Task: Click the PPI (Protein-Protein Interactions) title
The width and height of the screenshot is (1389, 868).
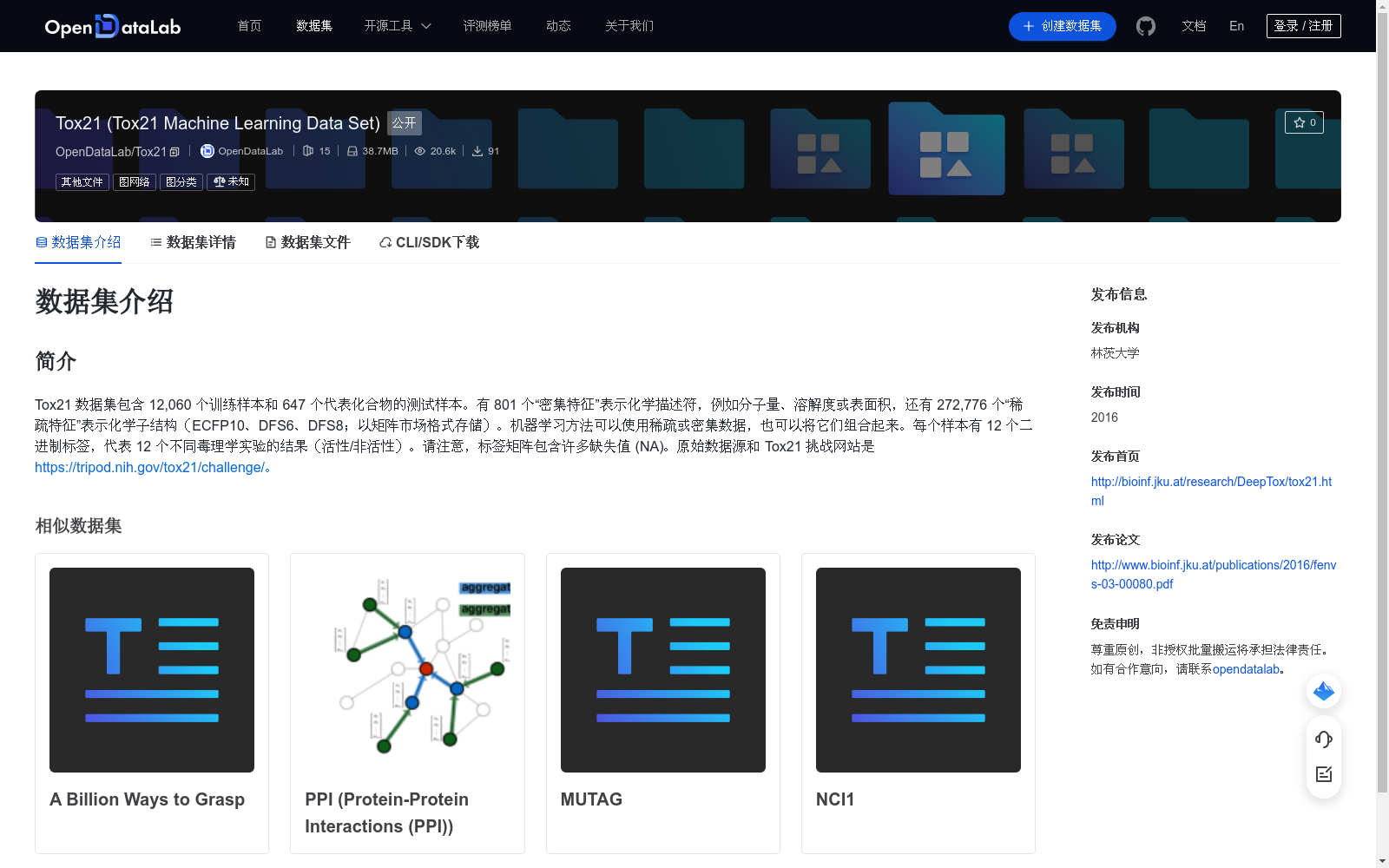Action: point(387,812)
